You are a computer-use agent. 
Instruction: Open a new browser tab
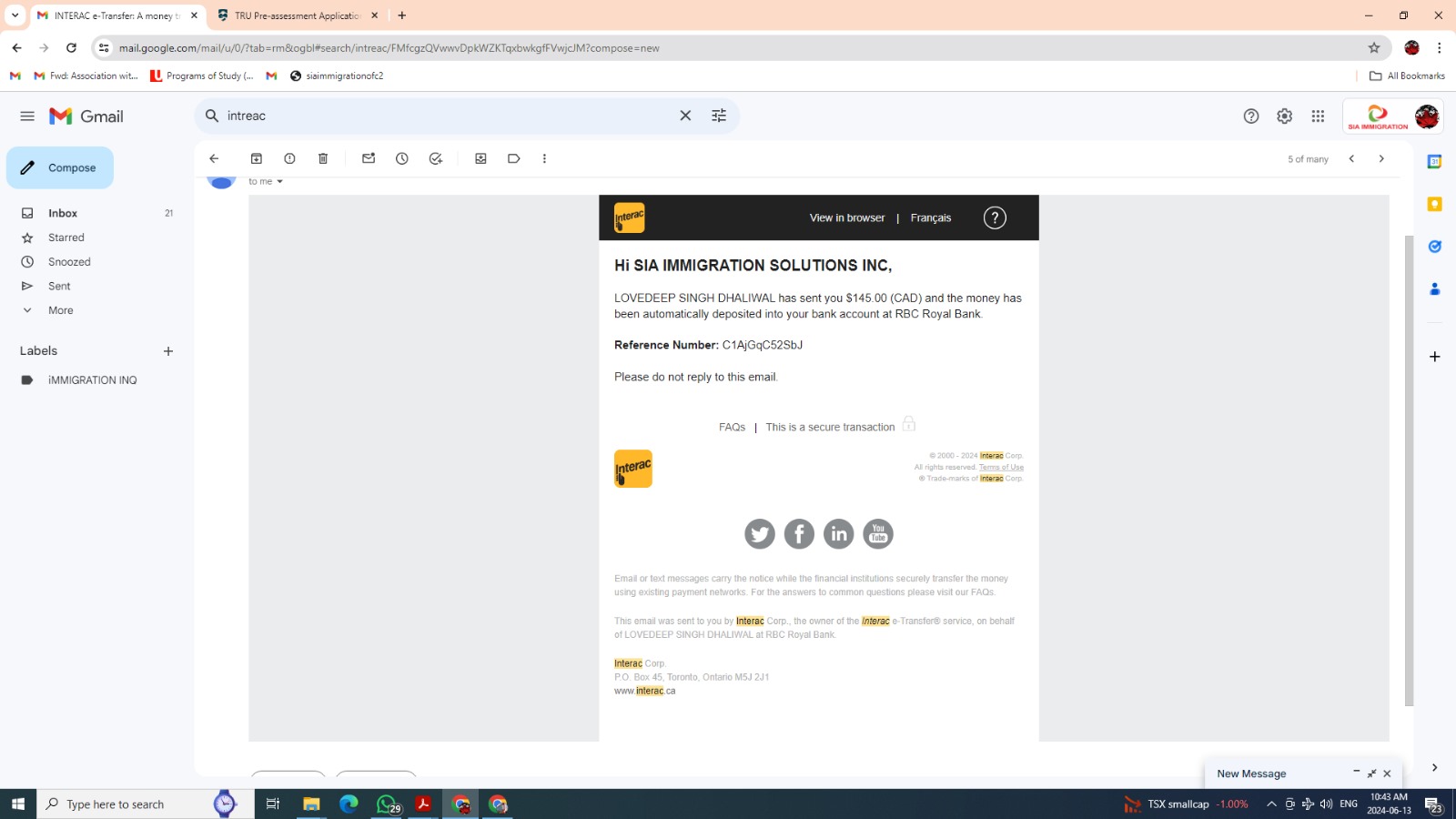[402, 15]
